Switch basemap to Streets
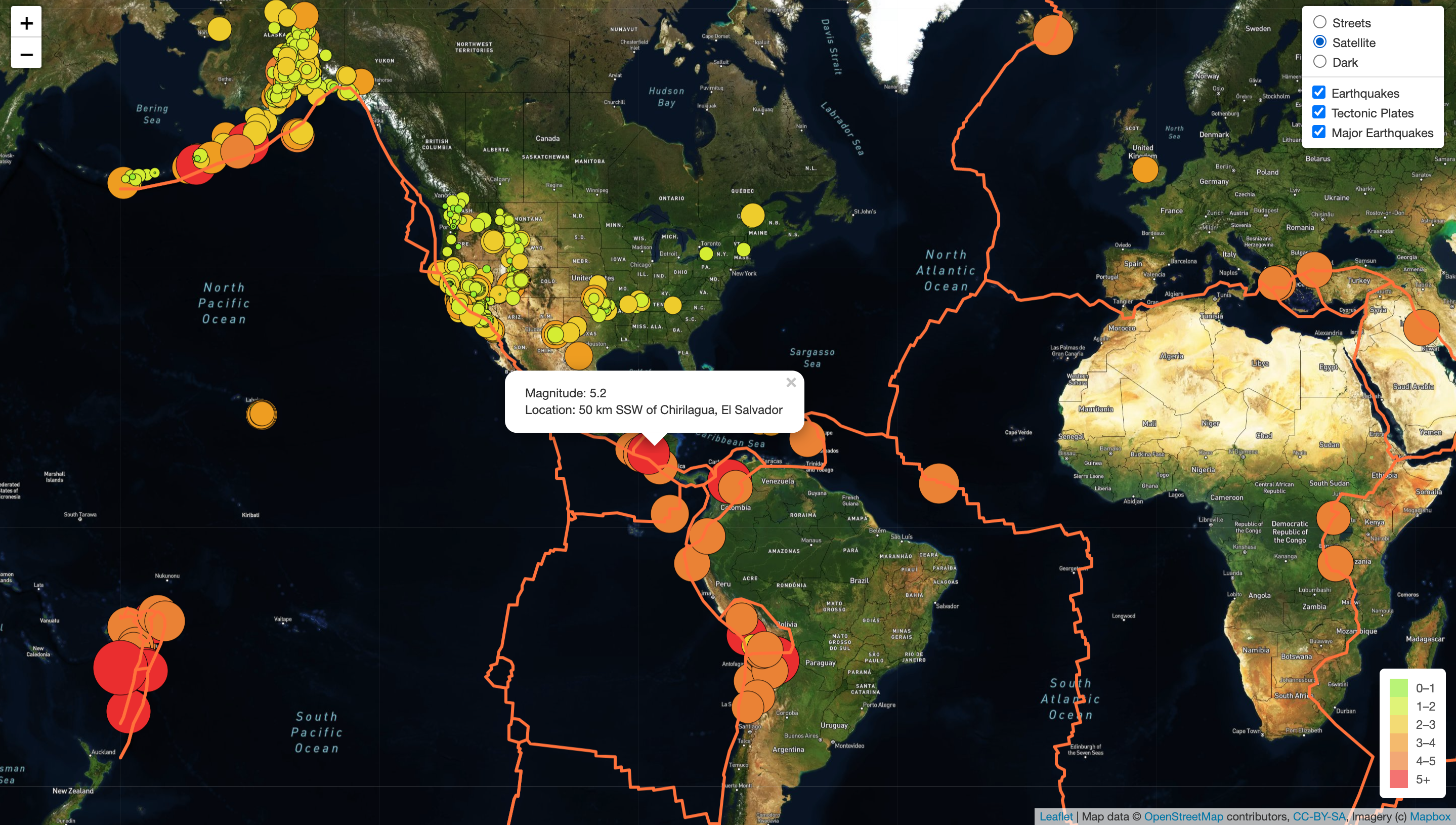 pos(1320,22)
